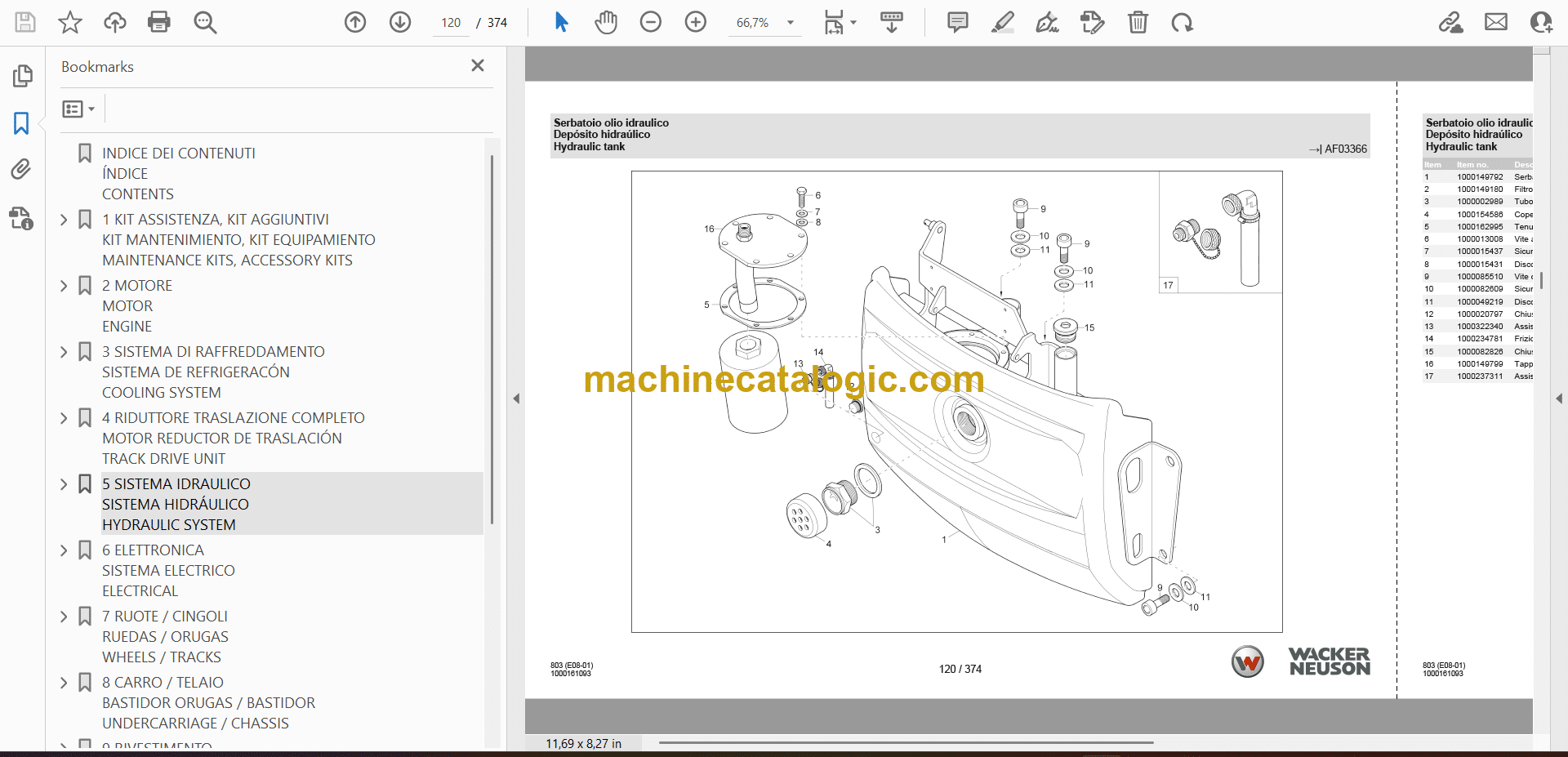Open the attachments paperclip panel
Image resolution: width=1568 pixels, height=757 pixels.
click(21, 169)
